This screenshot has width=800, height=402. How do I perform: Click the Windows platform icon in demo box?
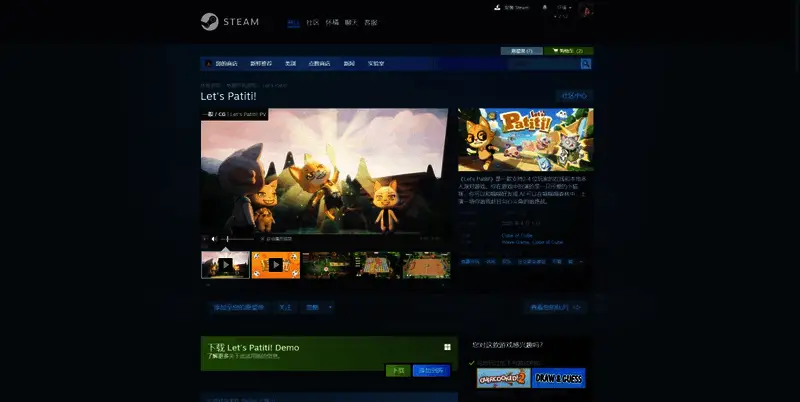click(x=446, y=347)
